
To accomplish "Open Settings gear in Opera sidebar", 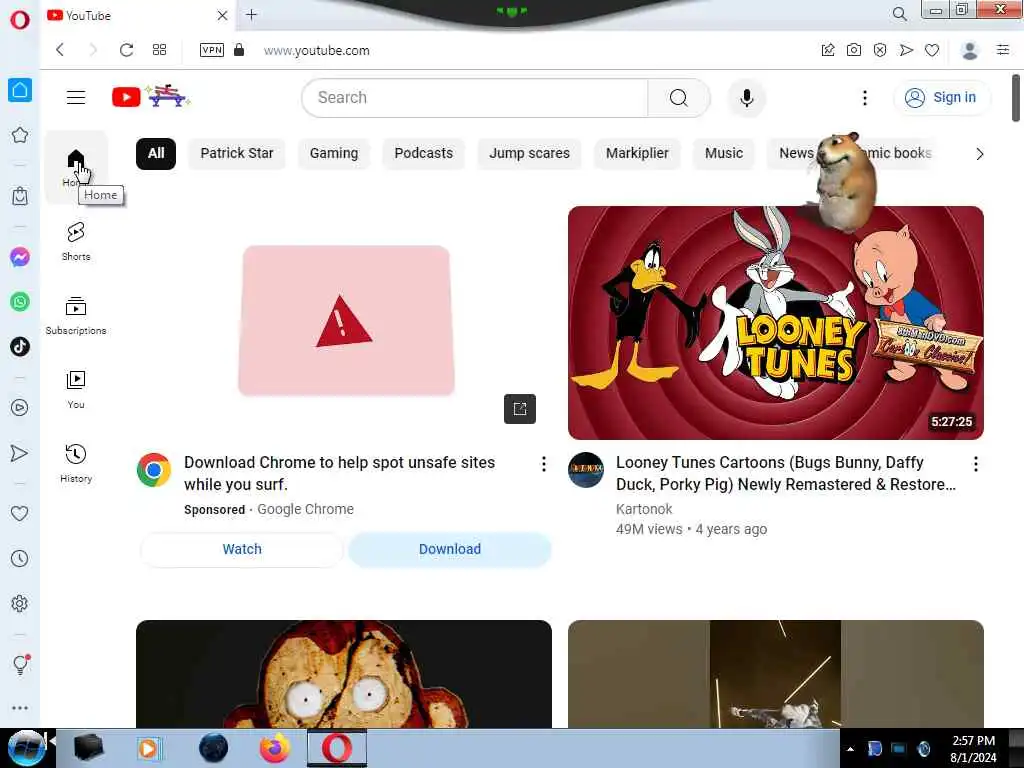I will (x=20, y=603).
